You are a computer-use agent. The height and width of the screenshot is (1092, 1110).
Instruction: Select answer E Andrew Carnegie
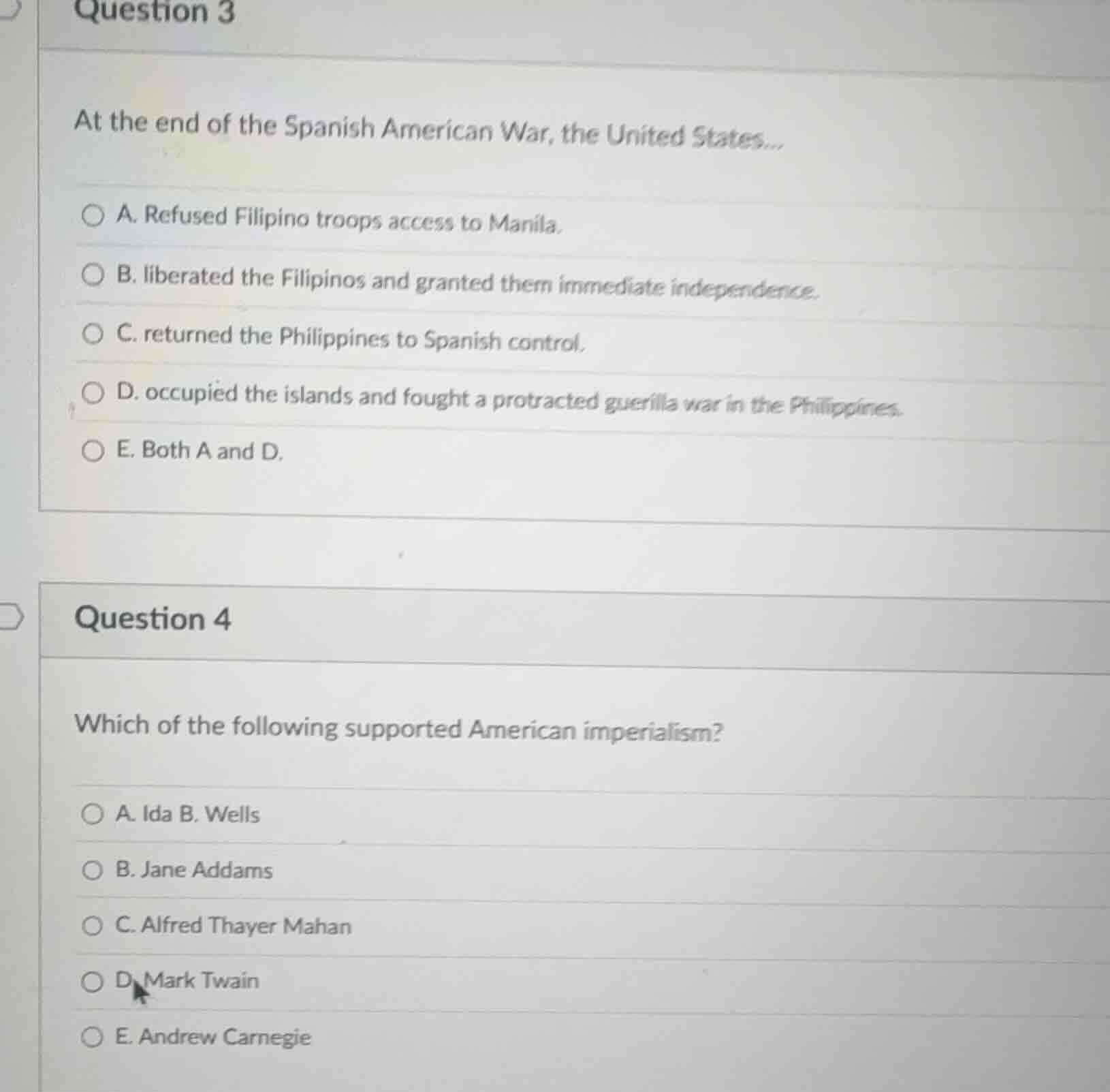coord(94,1038)
